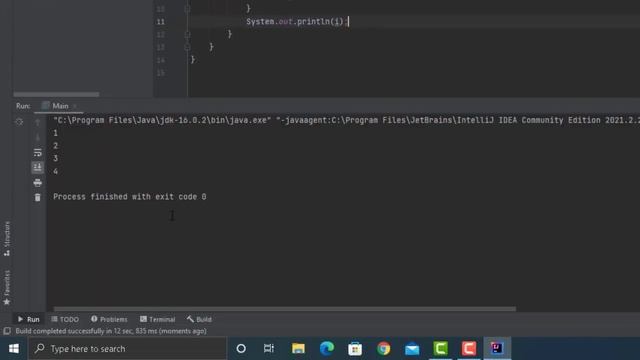Close the Main run tab

point(75,106)
